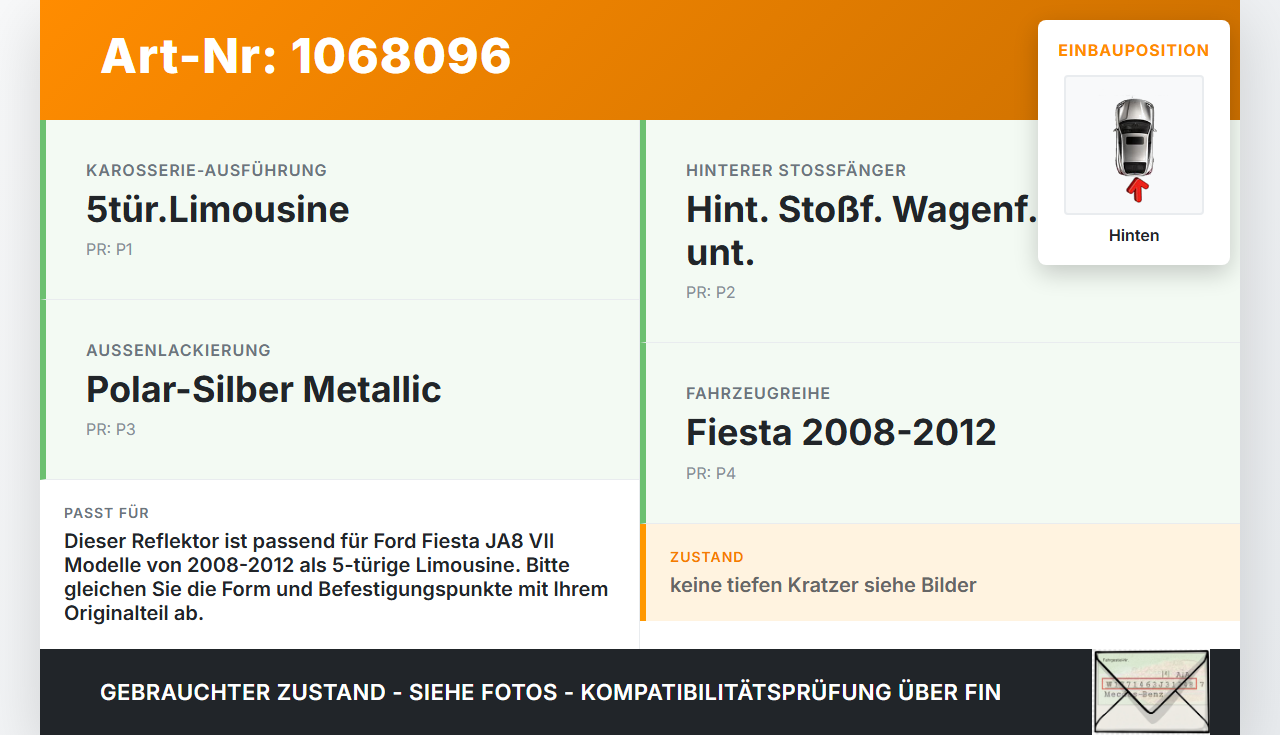1280x736 pixels.
Task: Click 'Fiesta 2008-2012' vehicle series value
Action: [x=841, y=432]
